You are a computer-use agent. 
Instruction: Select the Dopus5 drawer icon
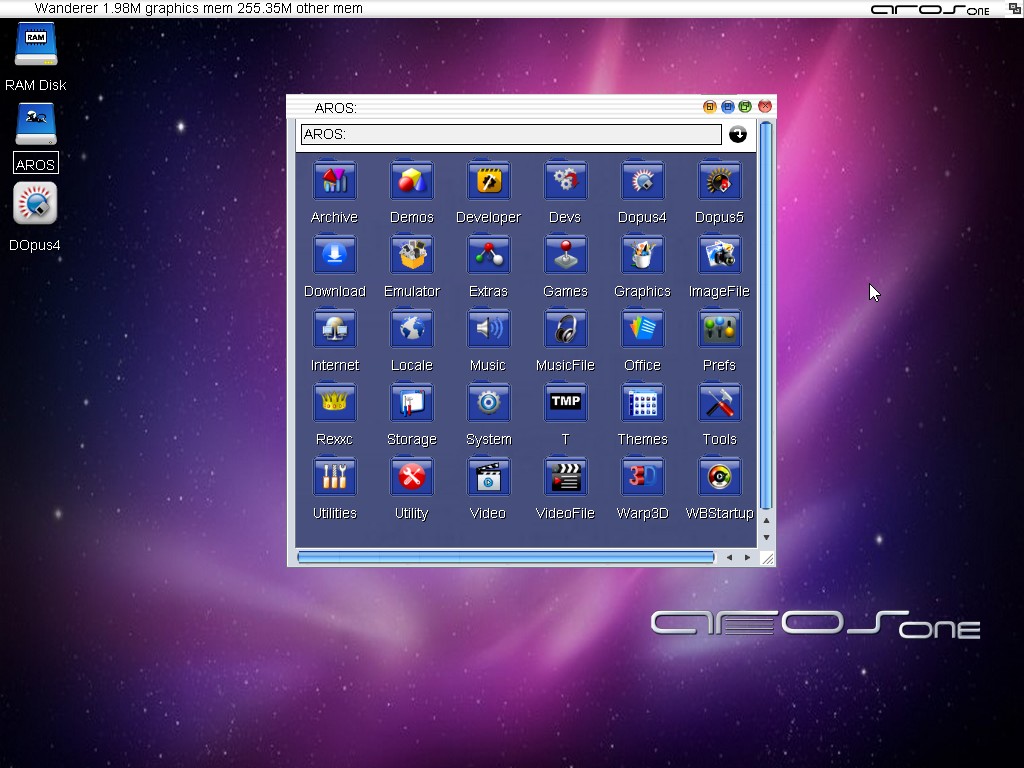tap(719, 181)
